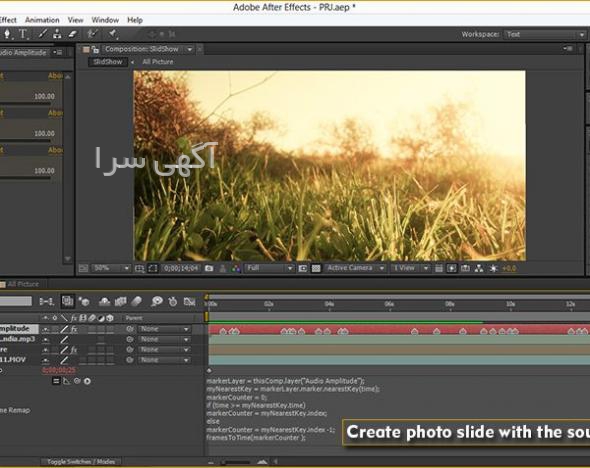The width and height of the screenshot is (590, 468).
Task: Click Reset Exposure icon in viewer
Action: coord(493,268)
